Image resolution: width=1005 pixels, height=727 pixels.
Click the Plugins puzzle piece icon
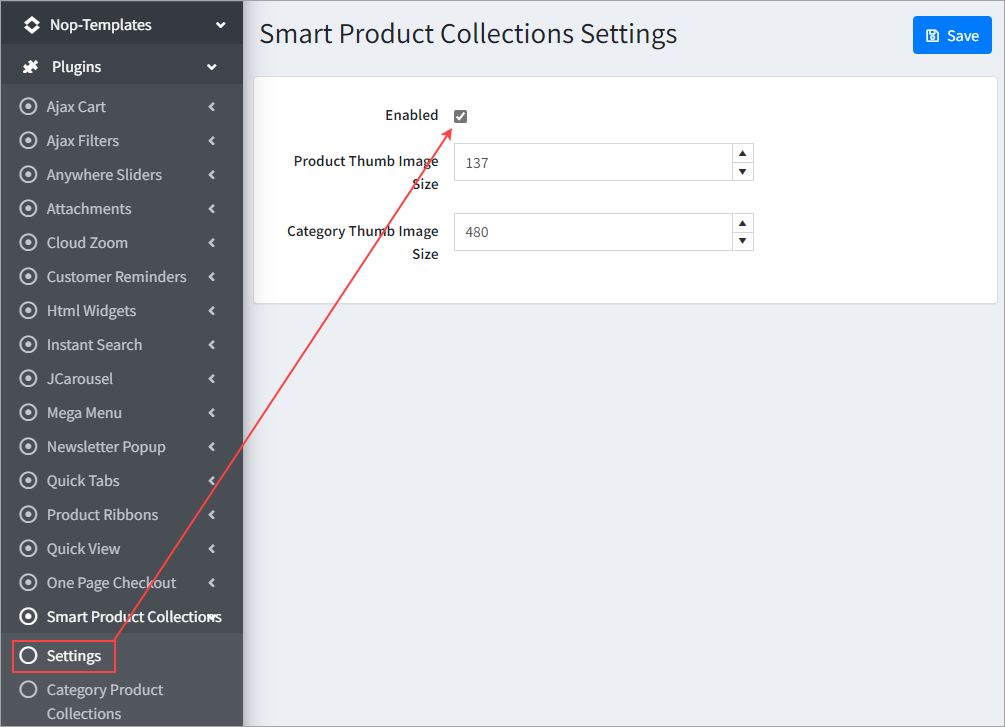pos(31,67)
